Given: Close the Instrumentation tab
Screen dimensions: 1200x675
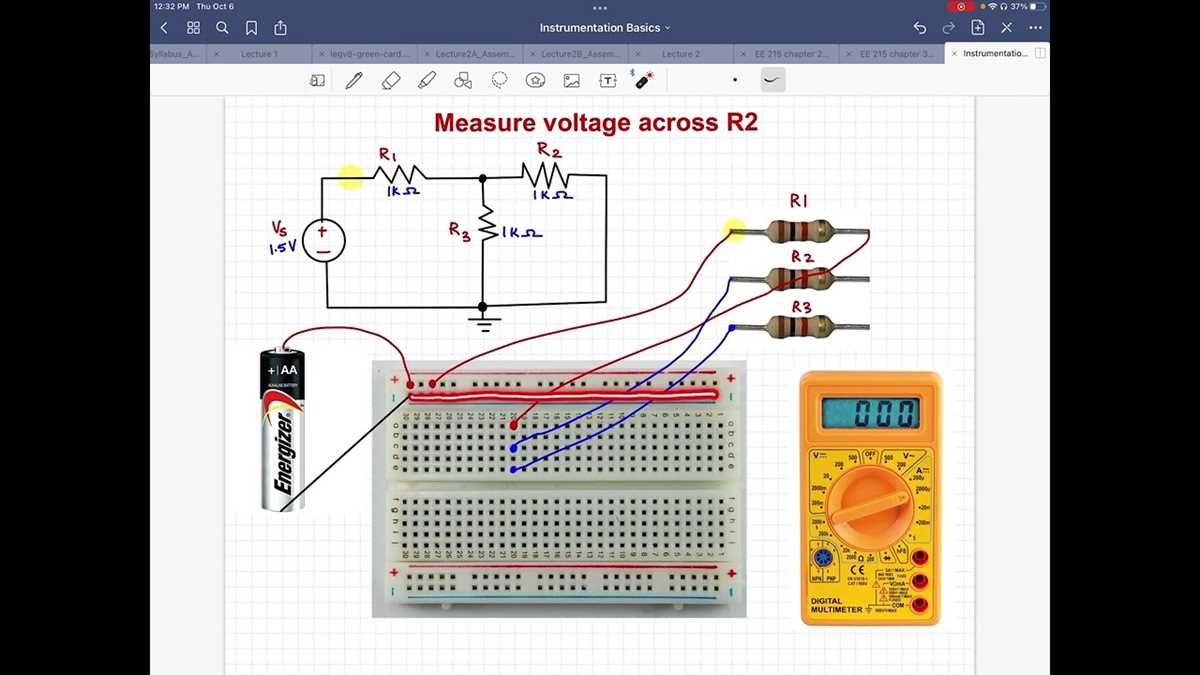Looking at the screenshot, I should pos(954,54).
